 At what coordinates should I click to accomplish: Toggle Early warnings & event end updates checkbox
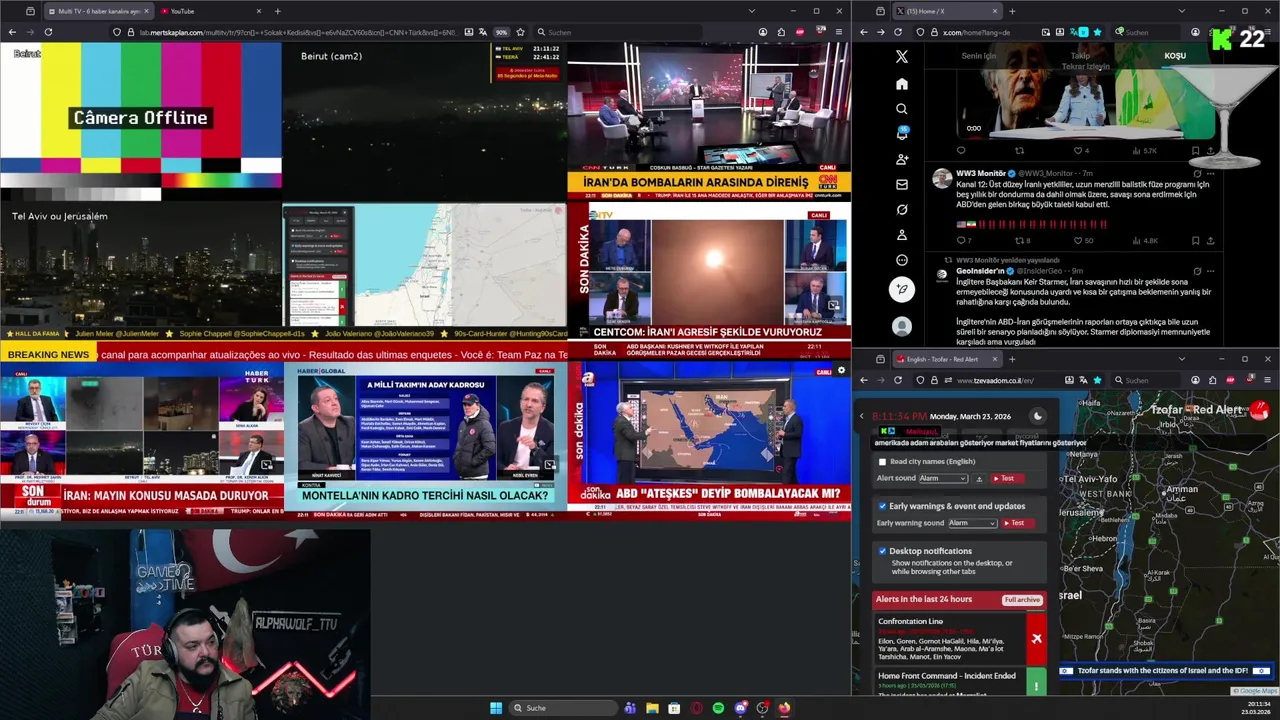[x=882, y=506]
